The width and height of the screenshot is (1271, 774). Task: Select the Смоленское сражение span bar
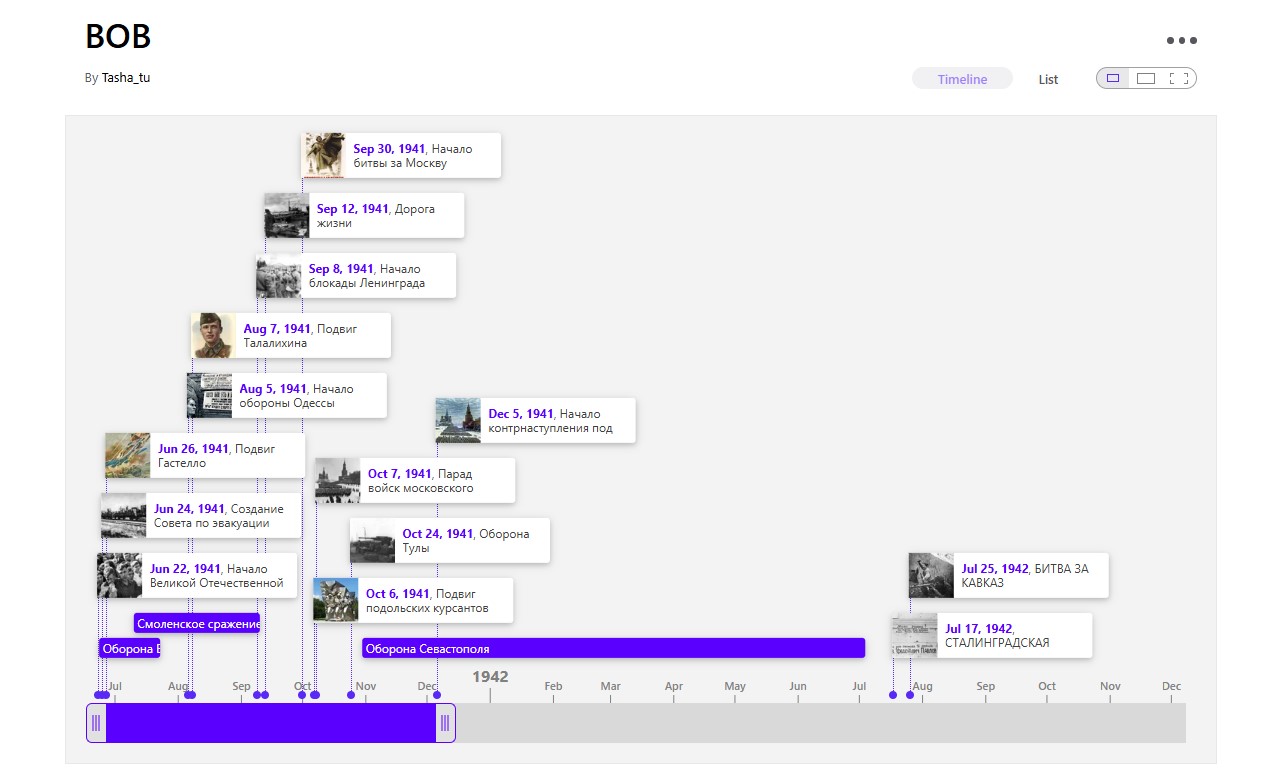click(x=197, y=623)
